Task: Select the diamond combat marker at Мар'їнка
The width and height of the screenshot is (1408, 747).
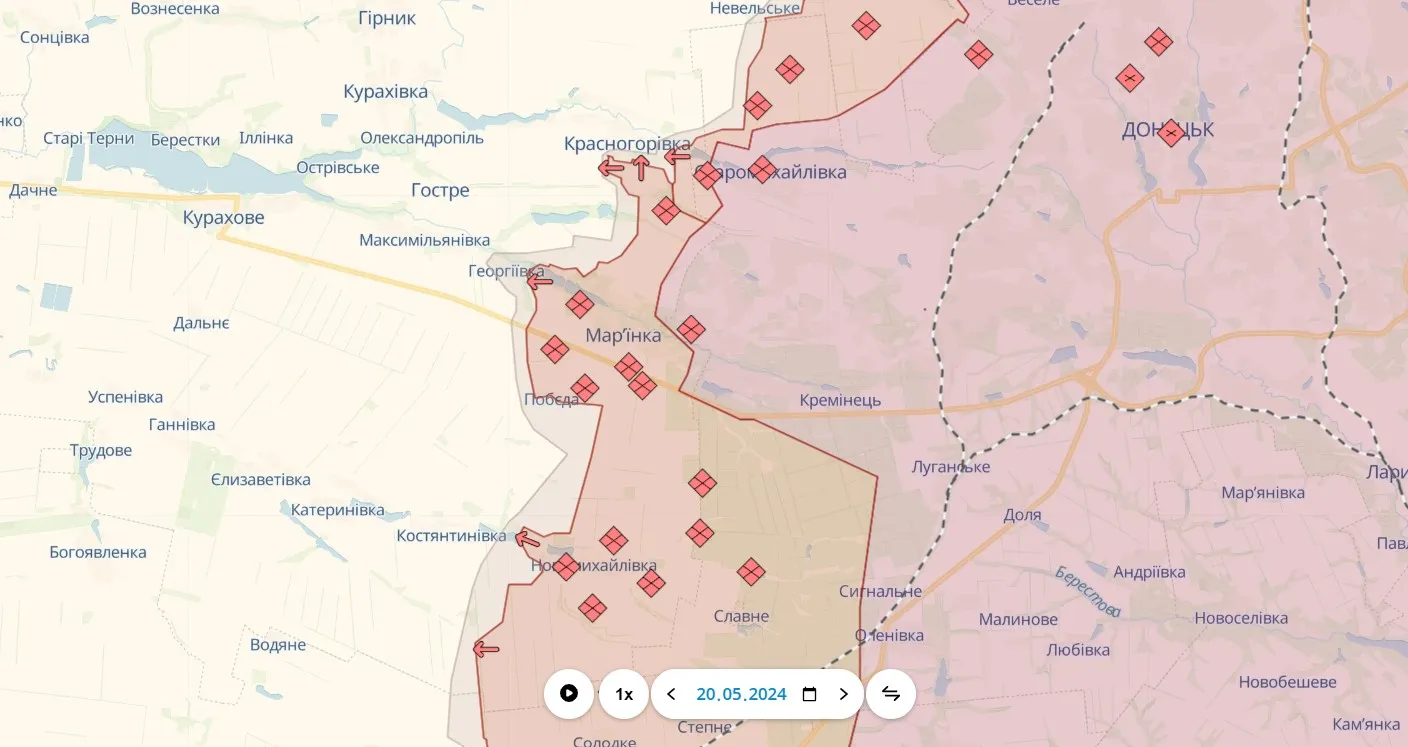Action: [x=630, y=367]
